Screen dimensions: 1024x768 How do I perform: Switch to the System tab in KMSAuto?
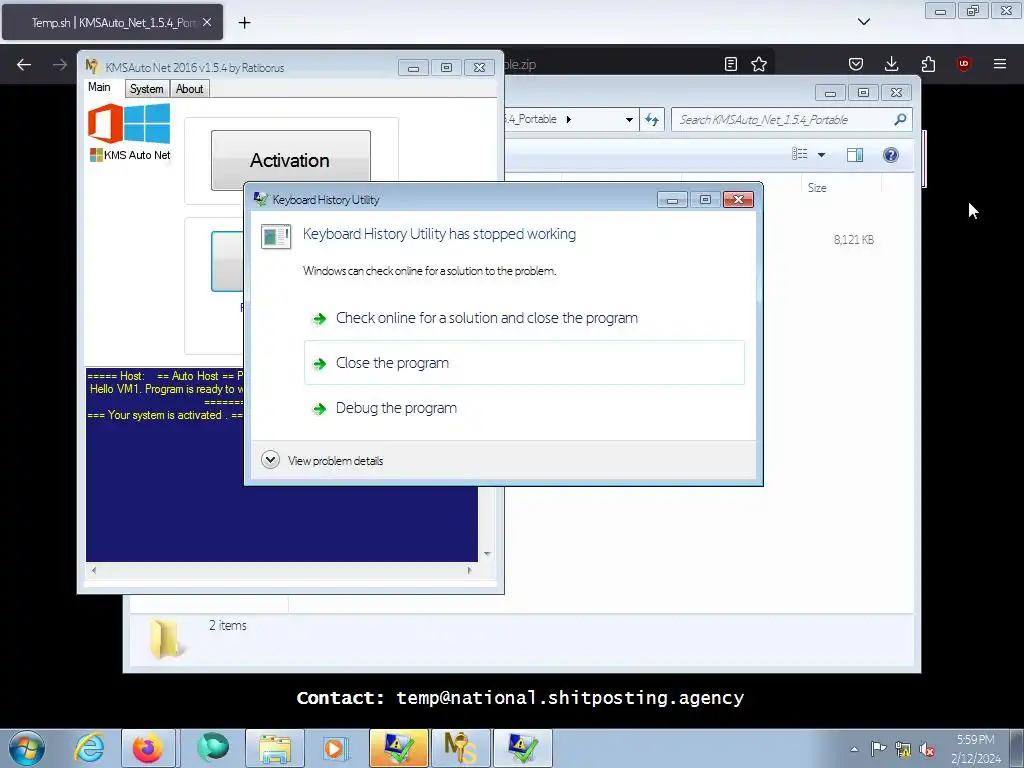coord(146,89)
